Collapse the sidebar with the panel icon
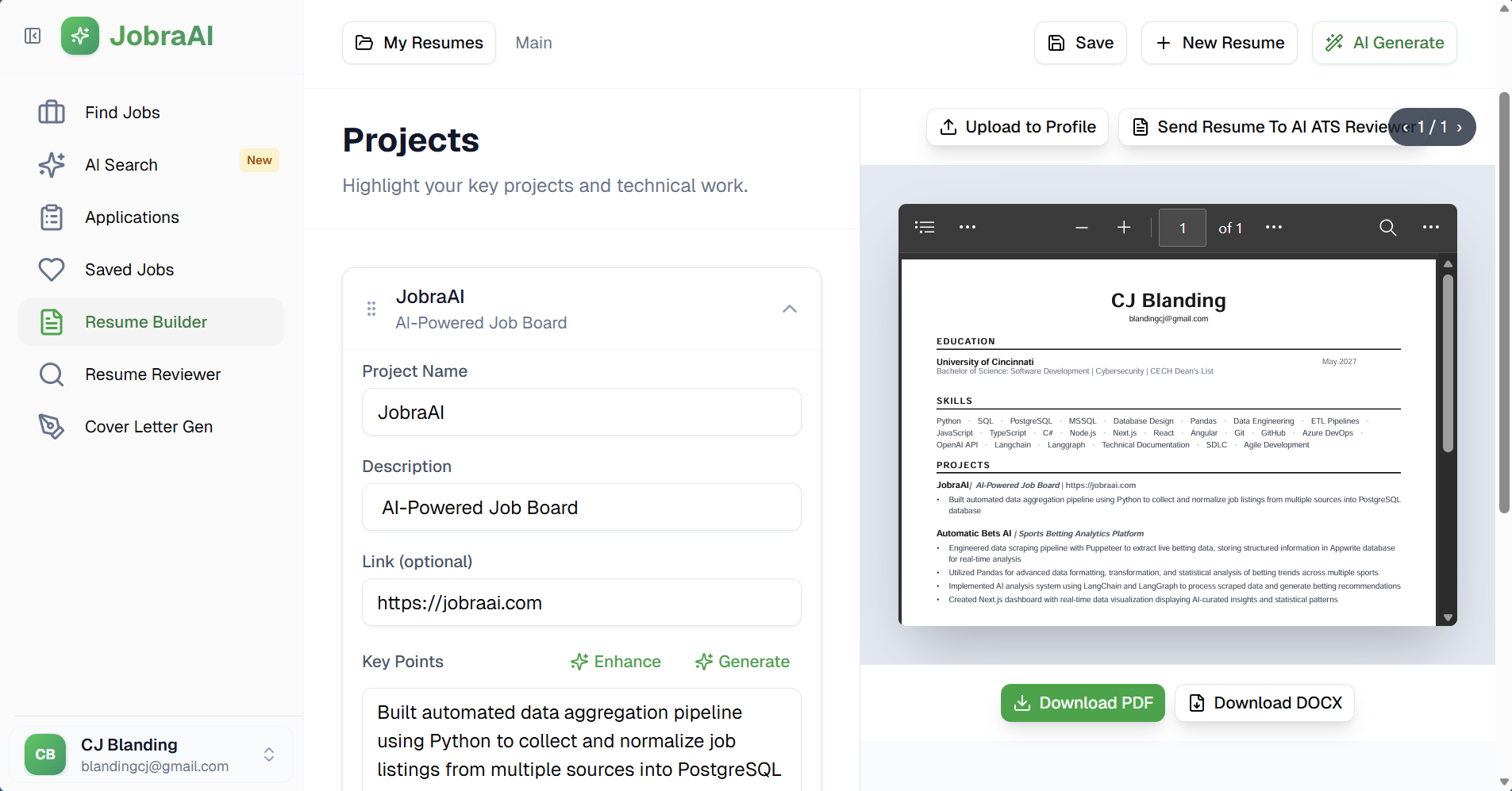 click(33, 36)
